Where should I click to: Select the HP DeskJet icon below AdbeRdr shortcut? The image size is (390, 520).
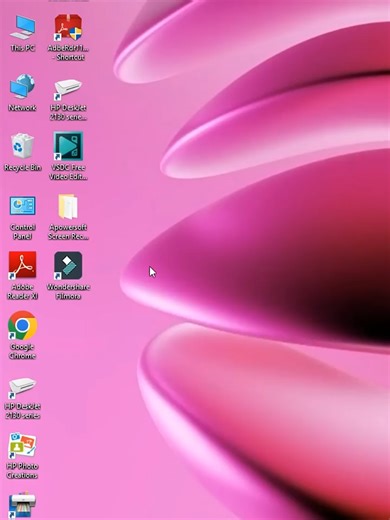[68, 88]
